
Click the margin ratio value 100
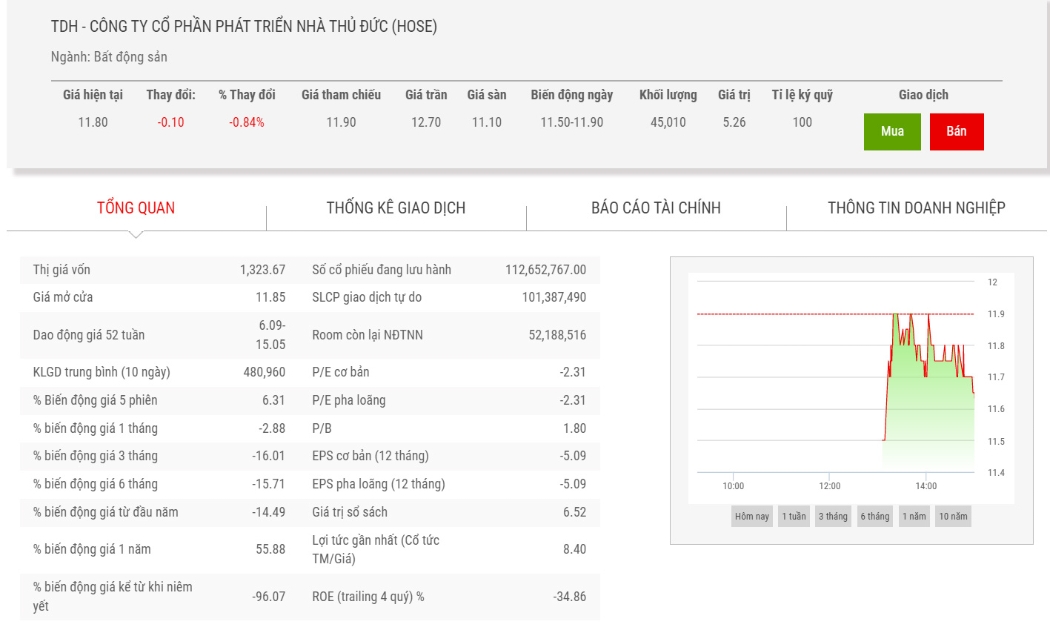802,123
